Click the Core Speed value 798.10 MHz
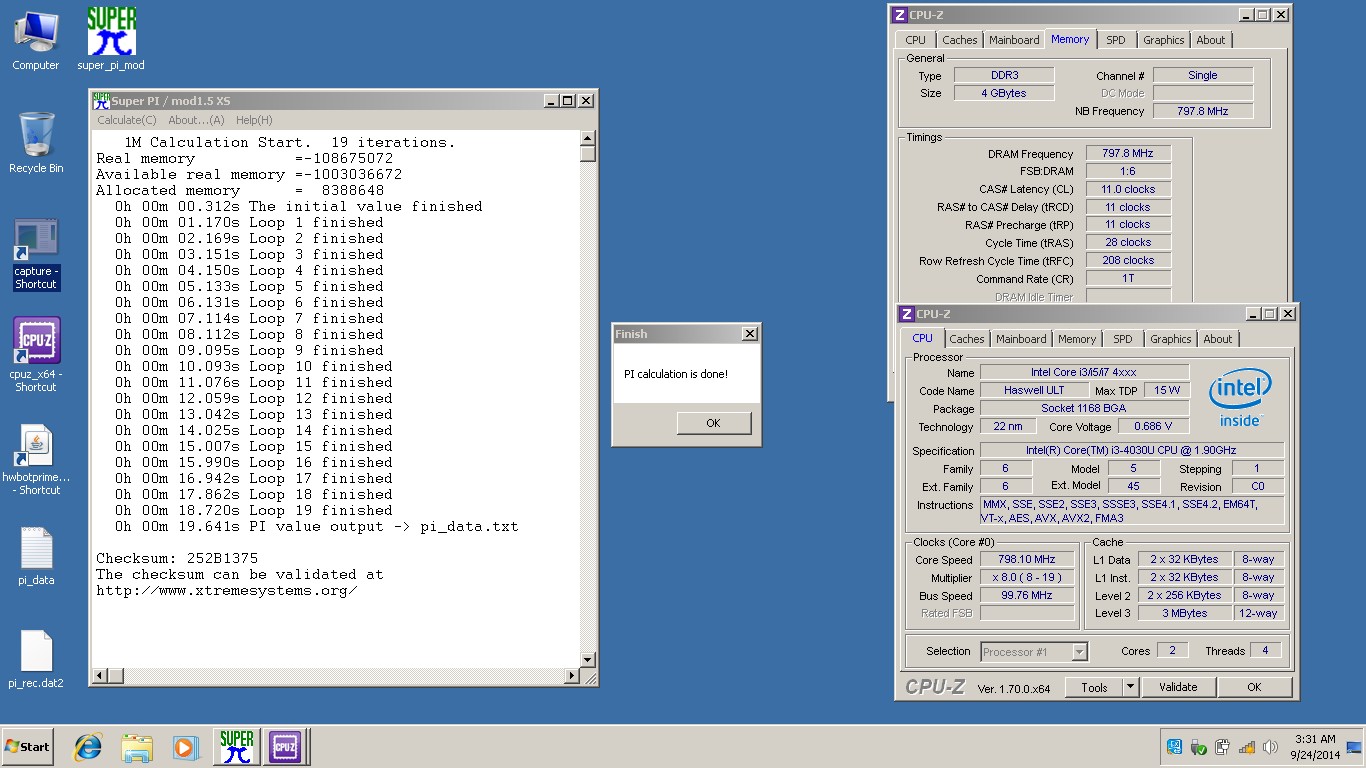This screenshot has width=1366, height=768. pos(1027,560)
